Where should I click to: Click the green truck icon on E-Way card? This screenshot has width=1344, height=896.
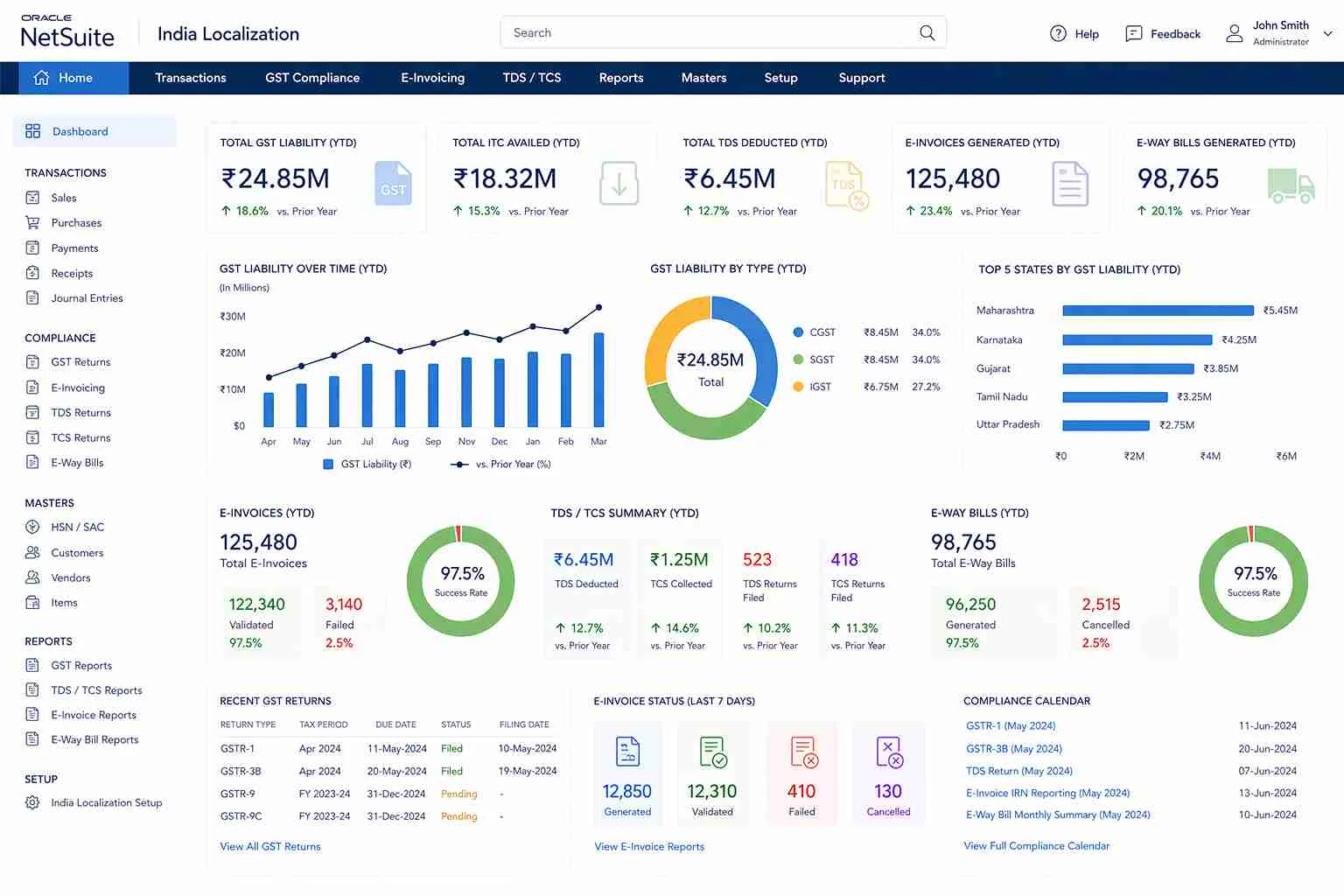[x=1291, y=185]
